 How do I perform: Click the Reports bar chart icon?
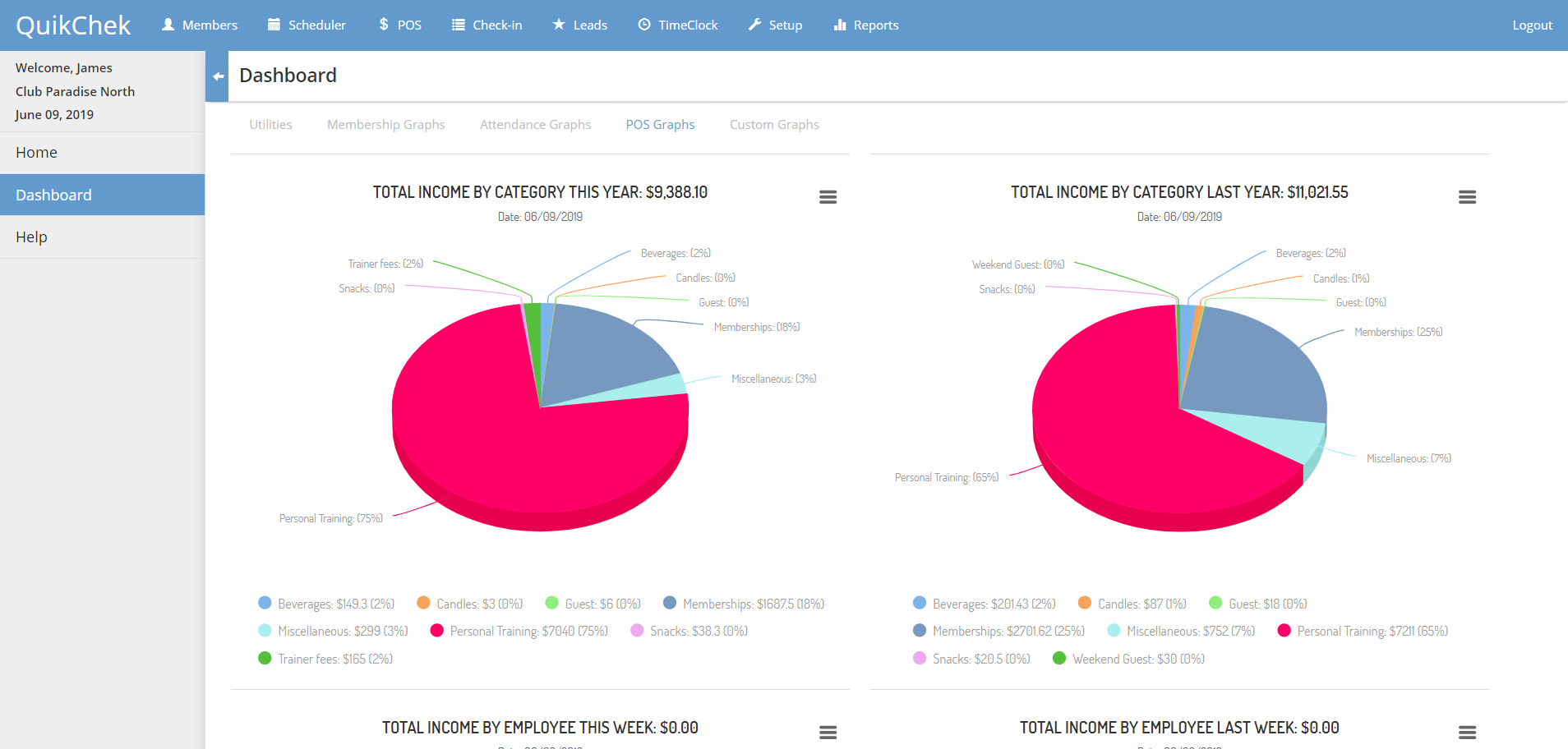tap(840, 25)
